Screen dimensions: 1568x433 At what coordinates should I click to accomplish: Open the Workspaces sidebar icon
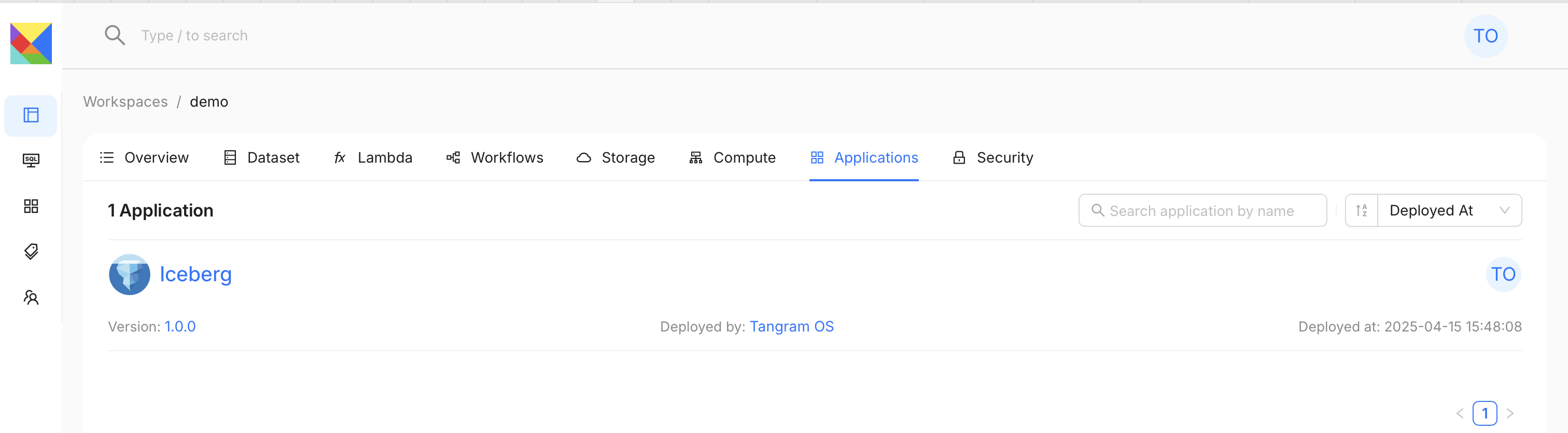[31, 115]
